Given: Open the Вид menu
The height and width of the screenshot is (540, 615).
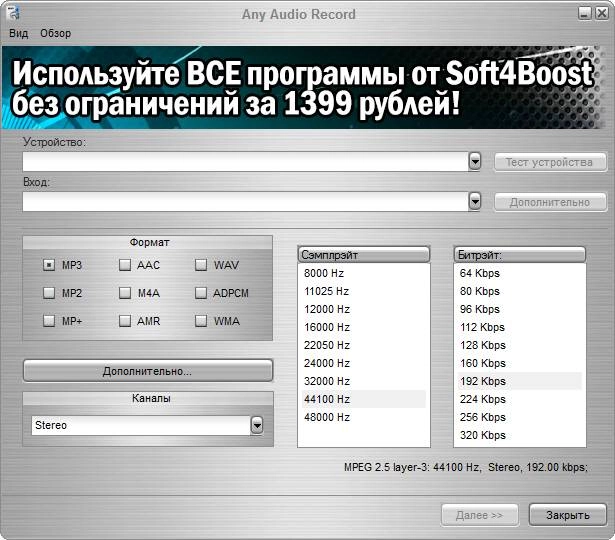Looking at the screenshot, I should click(x=18, y=33).
